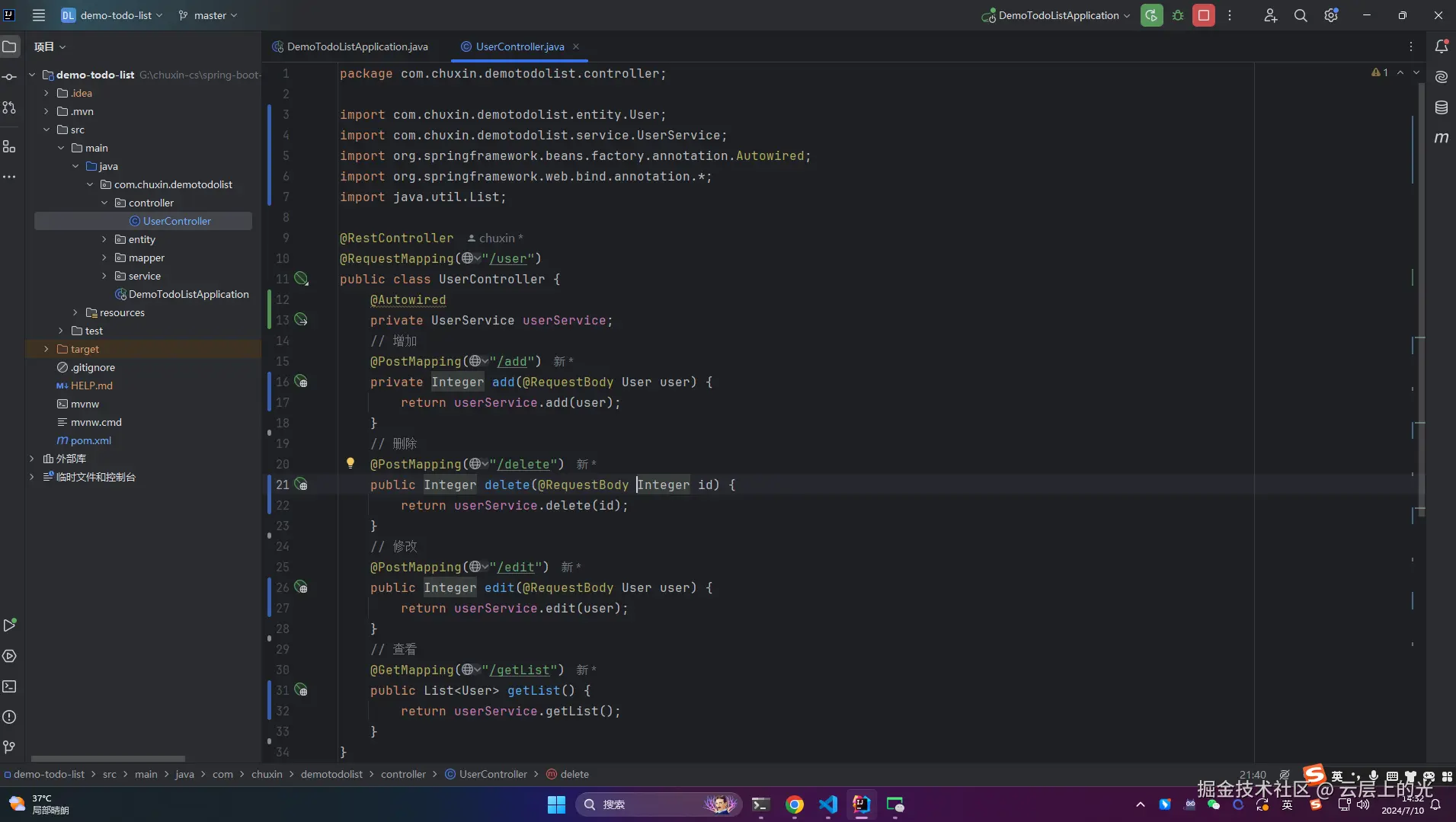Open the Commit tool window
Screen dimensions: 1456x822
(9, 77)
